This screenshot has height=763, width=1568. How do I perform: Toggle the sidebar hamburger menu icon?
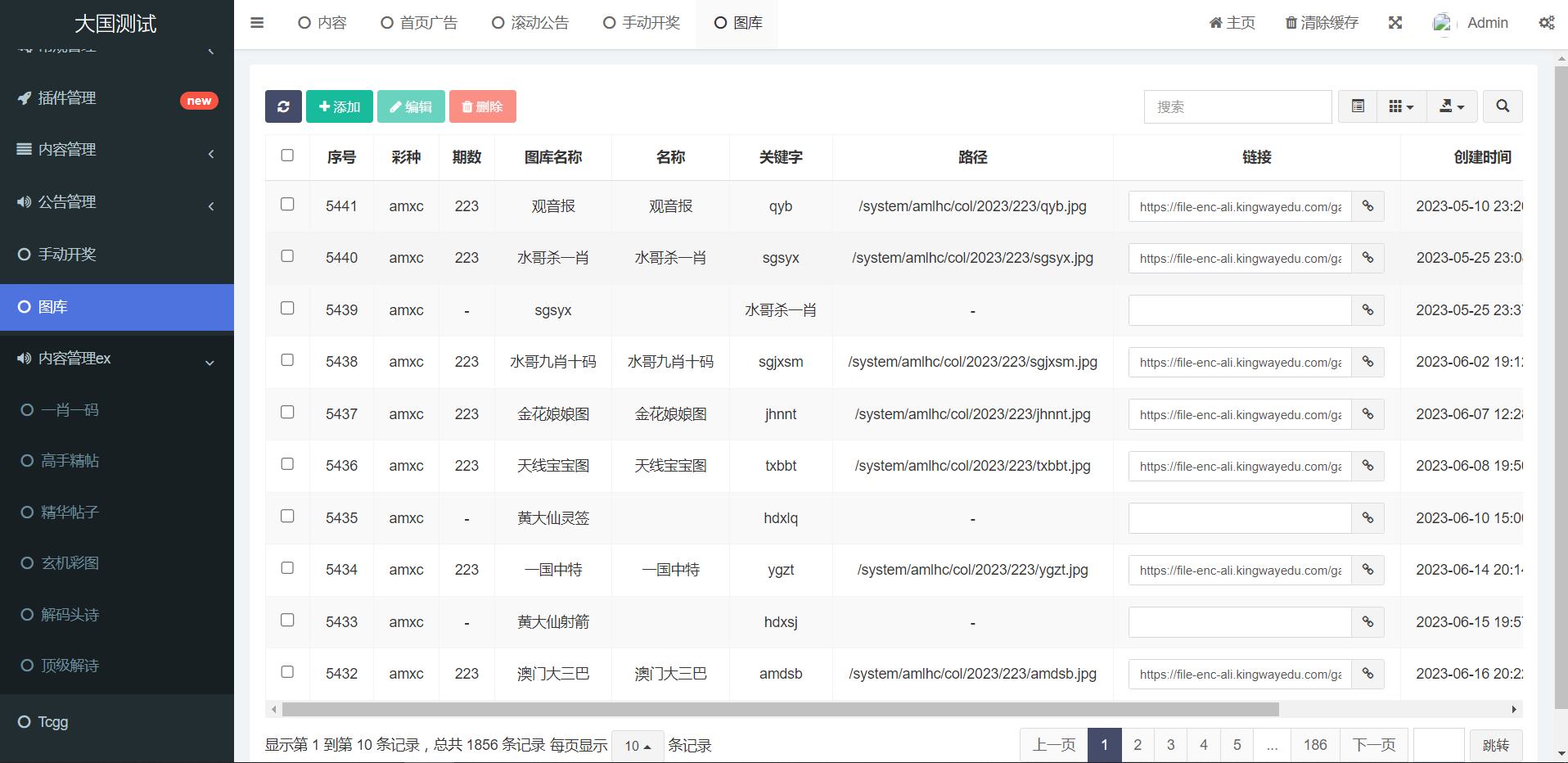[257, 23]
